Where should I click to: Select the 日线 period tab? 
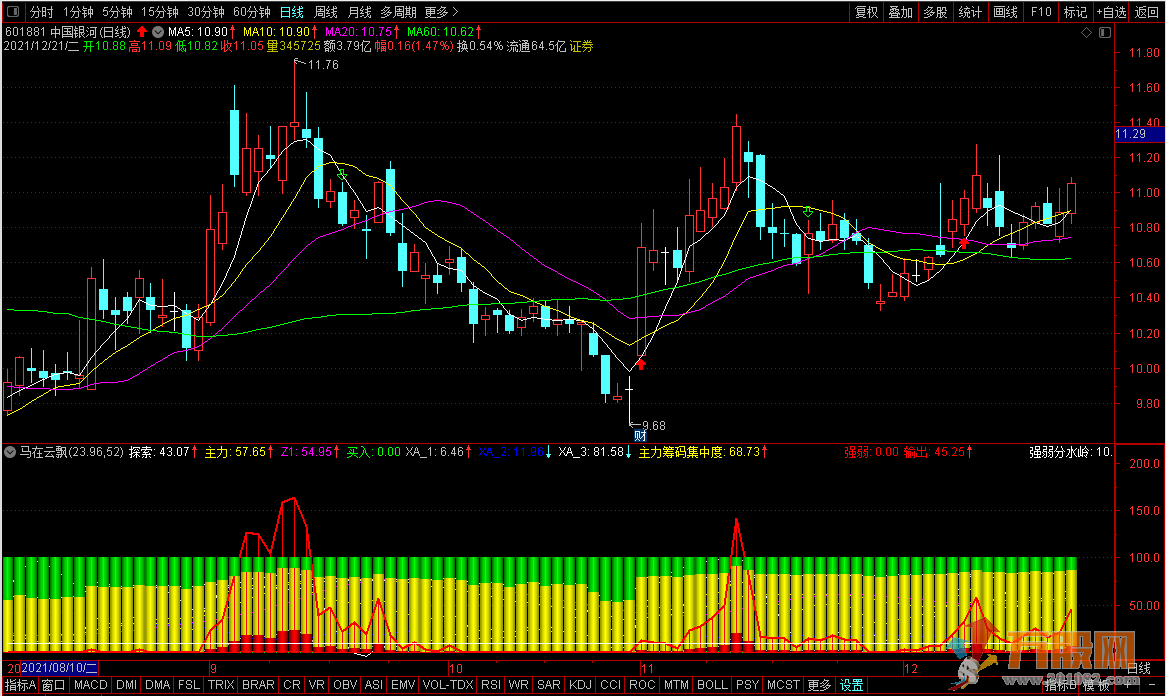[x=292, y=12]
